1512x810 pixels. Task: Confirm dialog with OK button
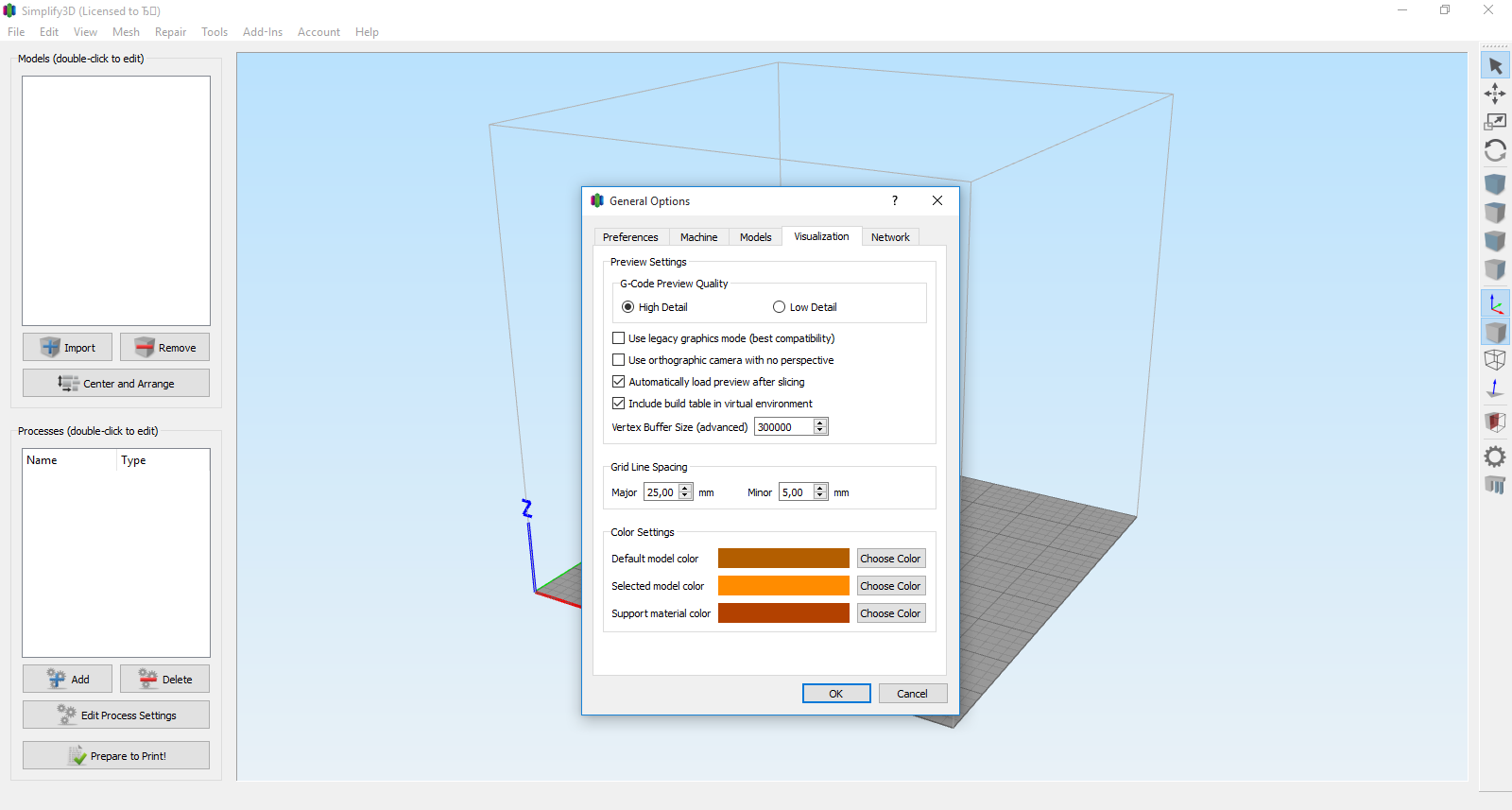tap(836, 694)
